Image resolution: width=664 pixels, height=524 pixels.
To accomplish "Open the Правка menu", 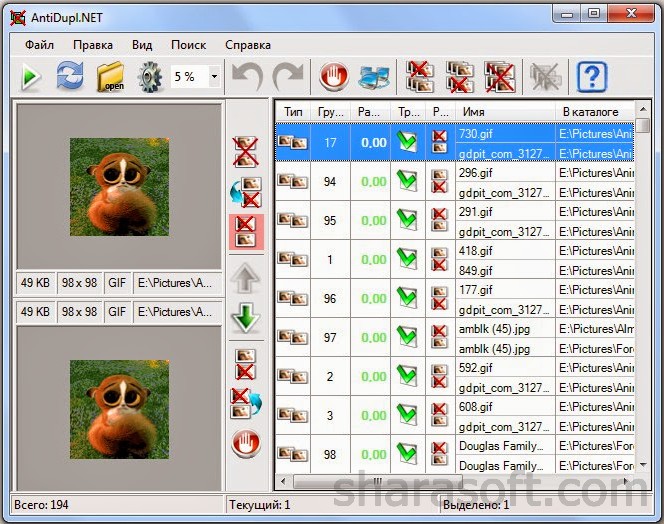I will [x=93, y=45].
